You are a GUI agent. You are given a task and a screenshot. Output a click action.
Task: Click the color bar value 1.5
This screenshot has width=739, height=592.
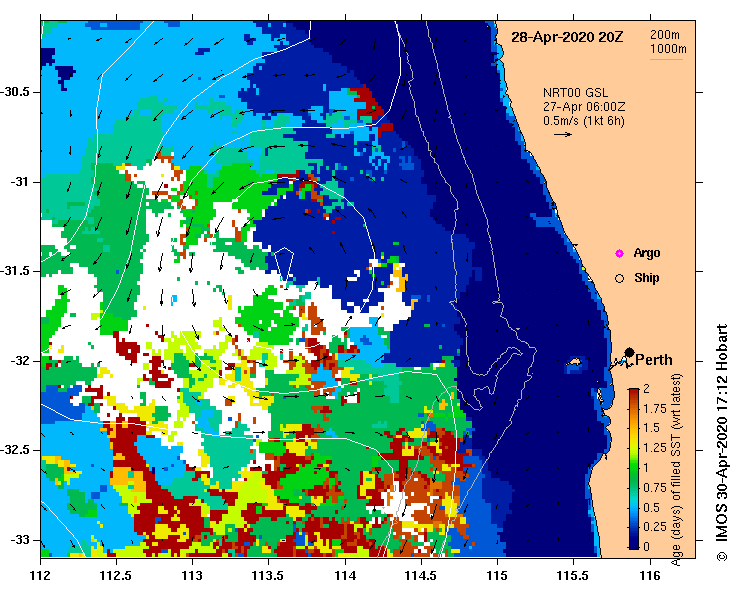coord(651,428)
